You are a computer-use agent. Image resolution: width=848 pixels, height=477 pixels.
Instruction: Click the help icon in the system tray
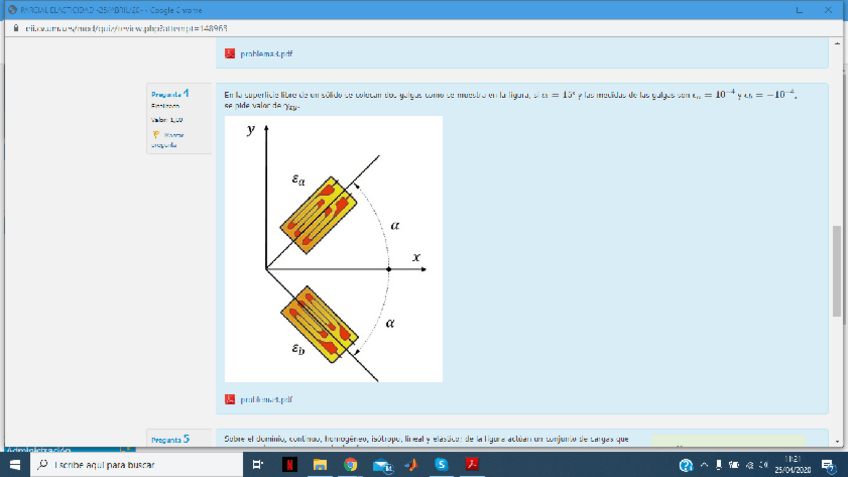click(686, 465)
